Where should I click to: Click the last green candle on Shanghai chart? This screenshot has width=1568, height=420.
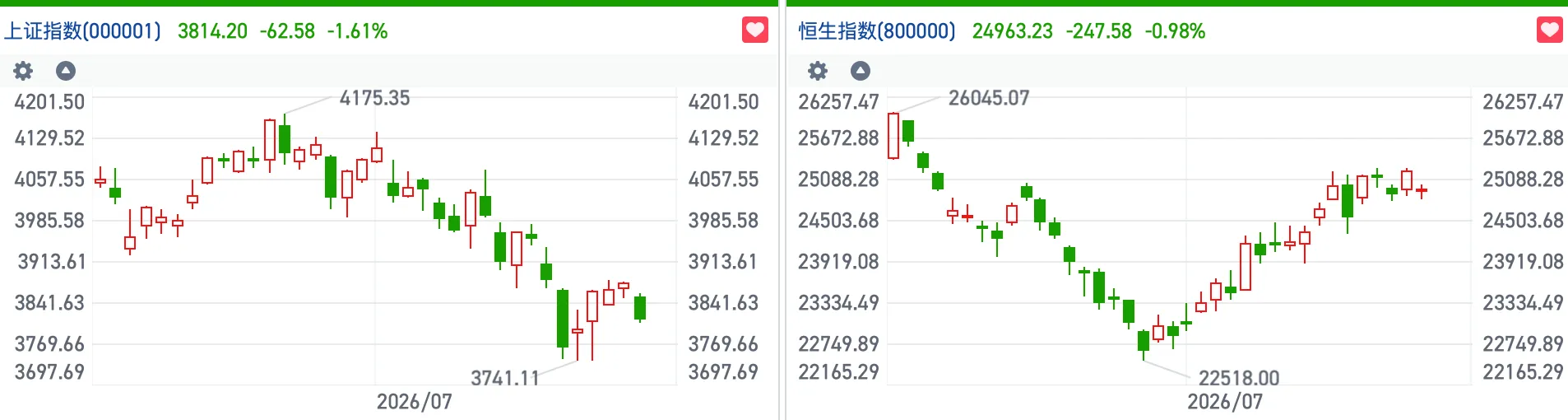(x=640, y=308)
